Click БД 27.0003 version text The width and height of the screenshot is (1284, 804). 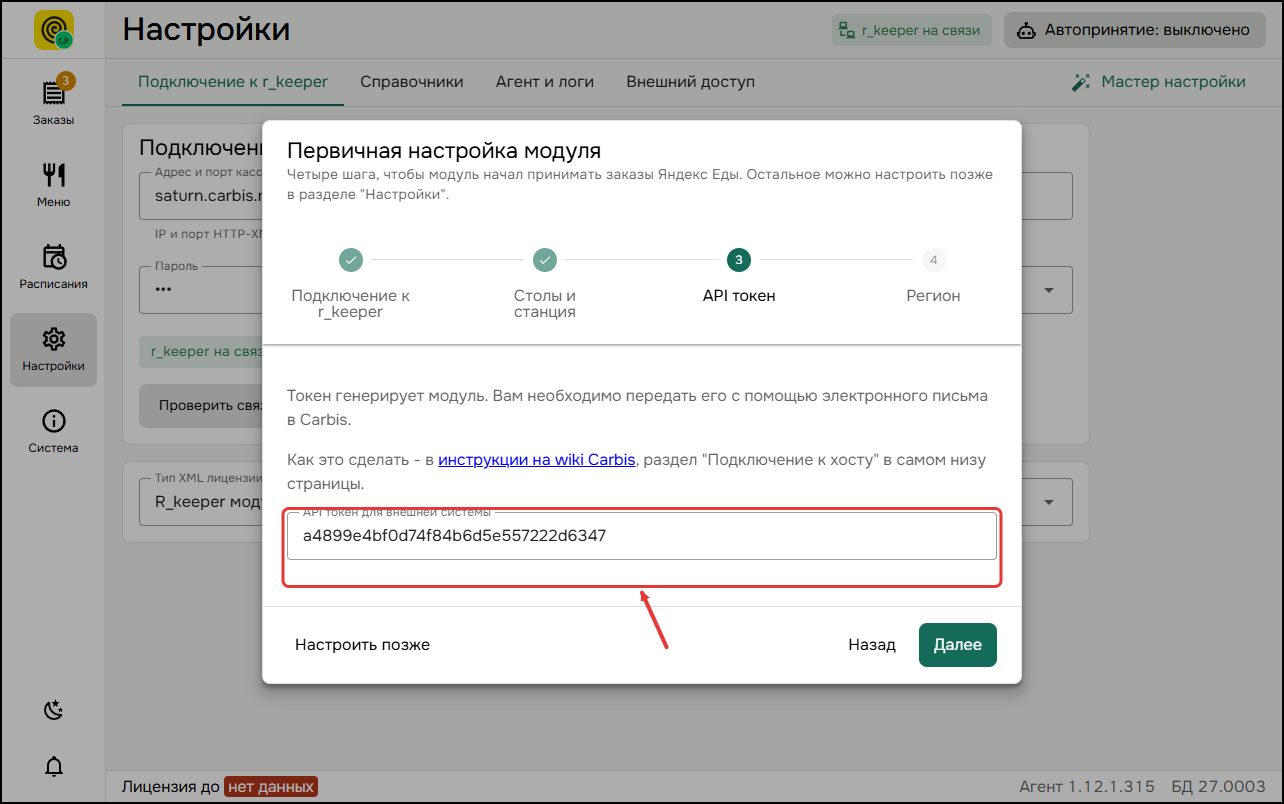click(1218, 787)
